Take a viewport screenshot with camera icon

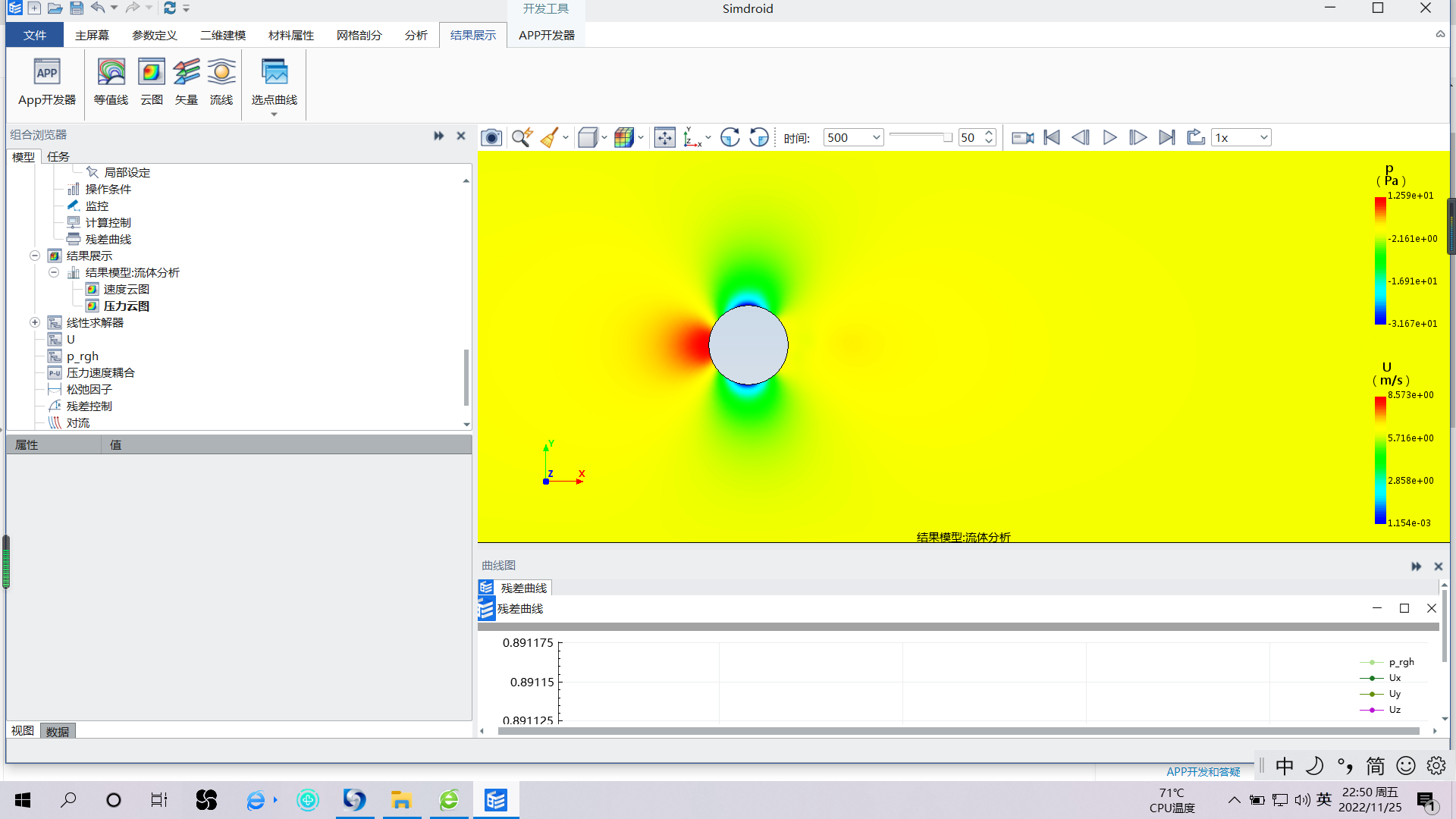point(491,137)
